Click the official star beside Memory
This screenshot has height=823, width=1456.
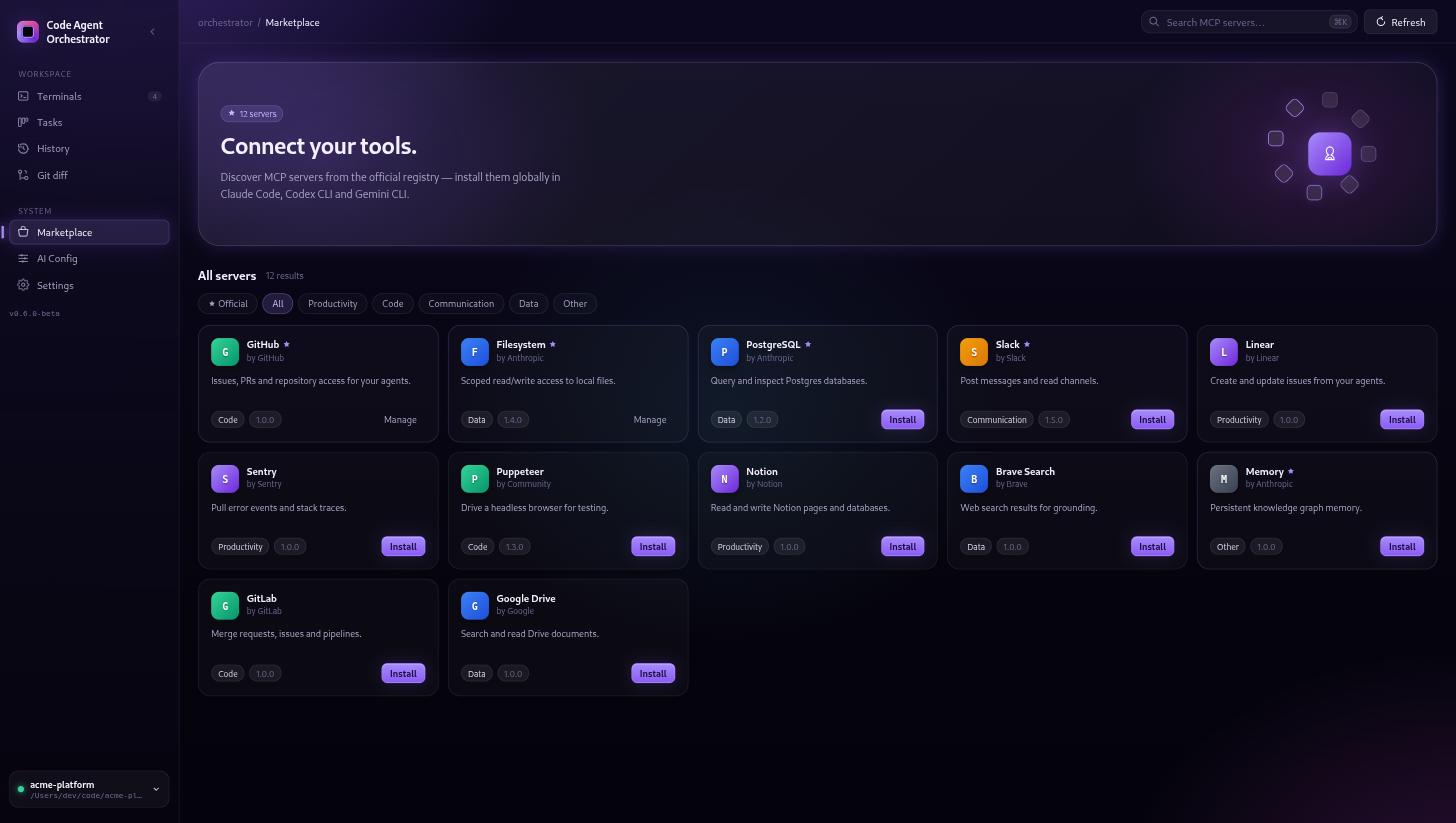1291,471
